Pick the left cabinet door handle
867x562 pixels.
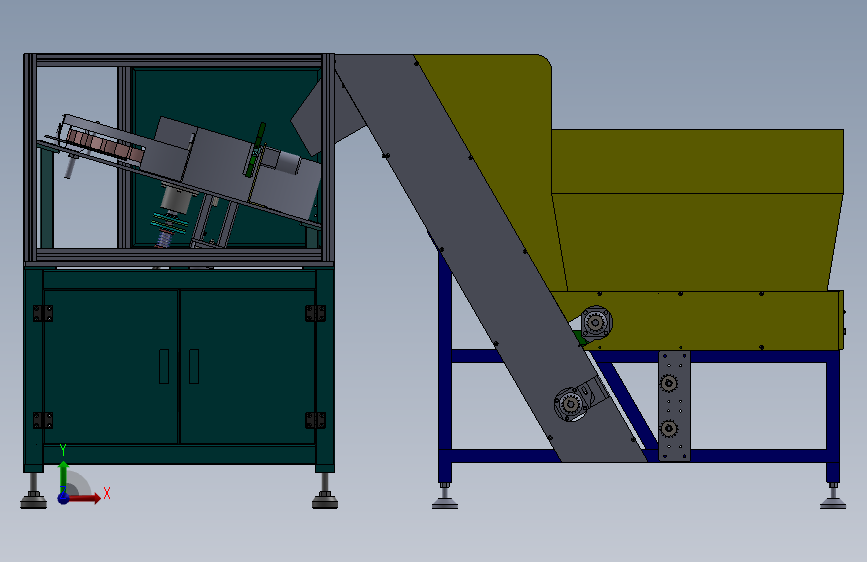click(164, 366)
